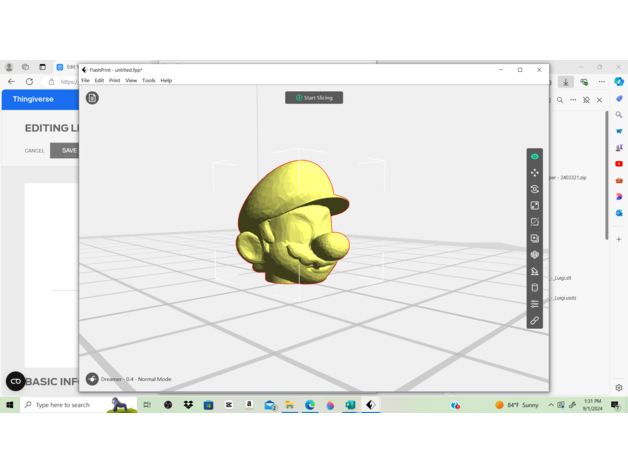Expand hidden system tray icons chevron
Screen dimensions: 628x472
click(550, 405)
